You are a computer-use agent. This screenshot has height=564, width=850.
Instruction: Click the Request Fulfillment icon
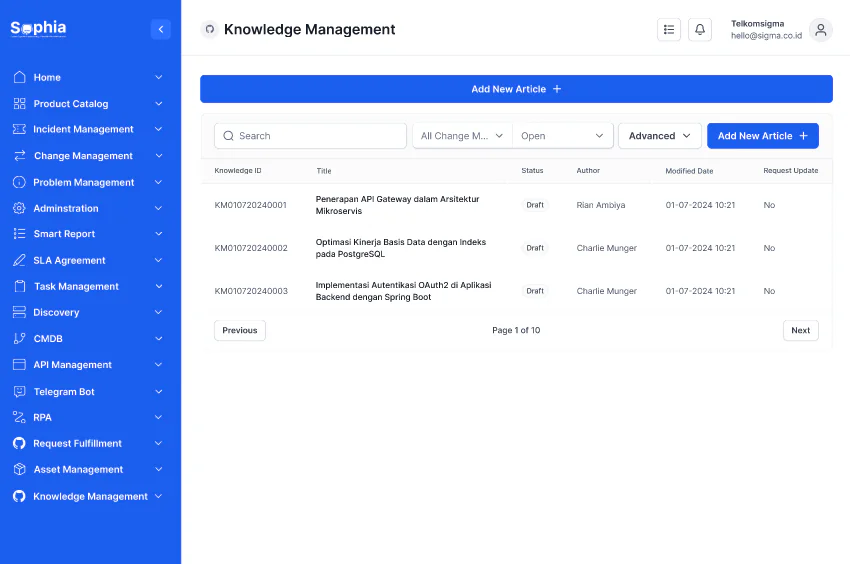pos(20,443)
